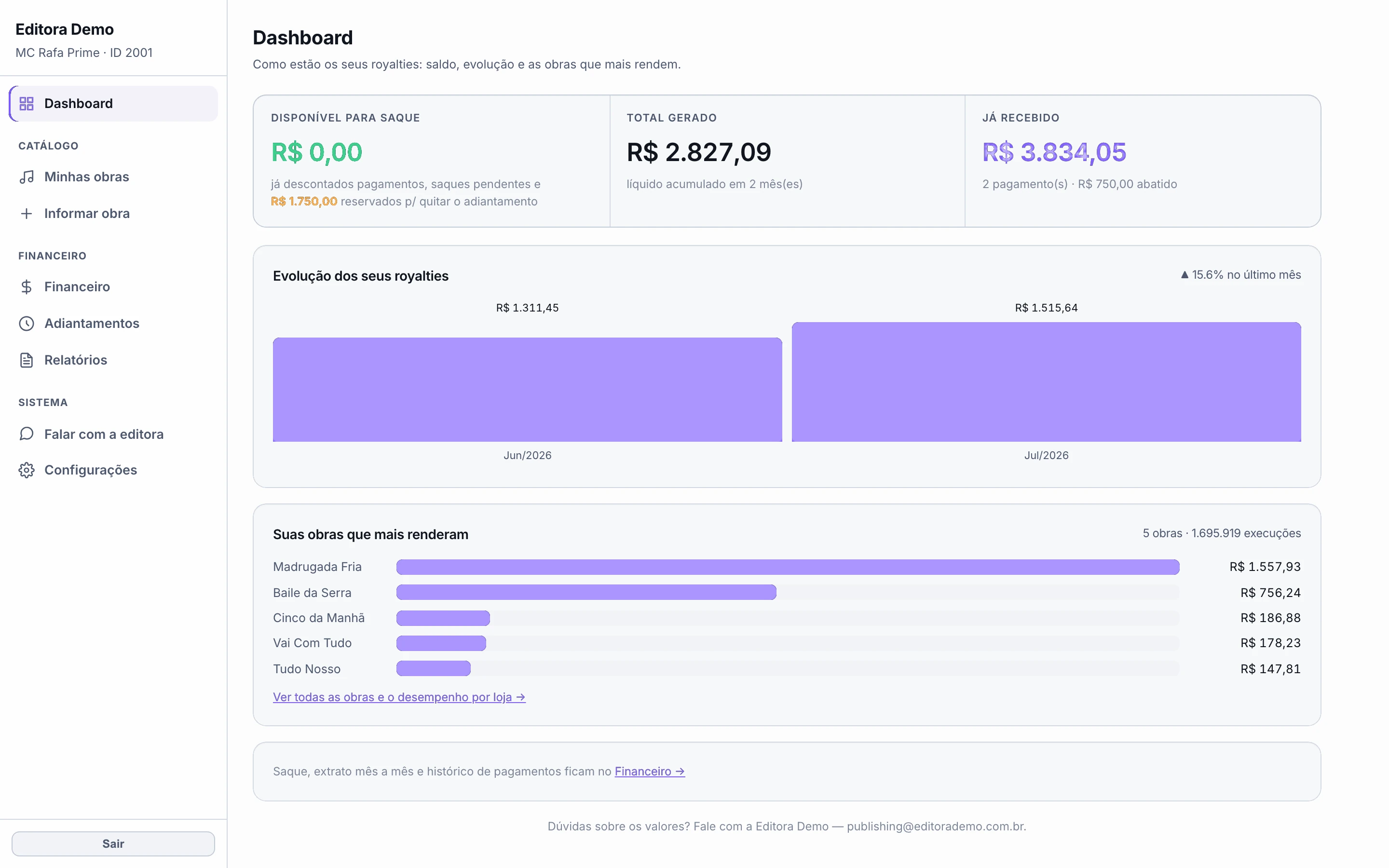Click the '15.6% no último mês' indicator

tap(1240, 275)
